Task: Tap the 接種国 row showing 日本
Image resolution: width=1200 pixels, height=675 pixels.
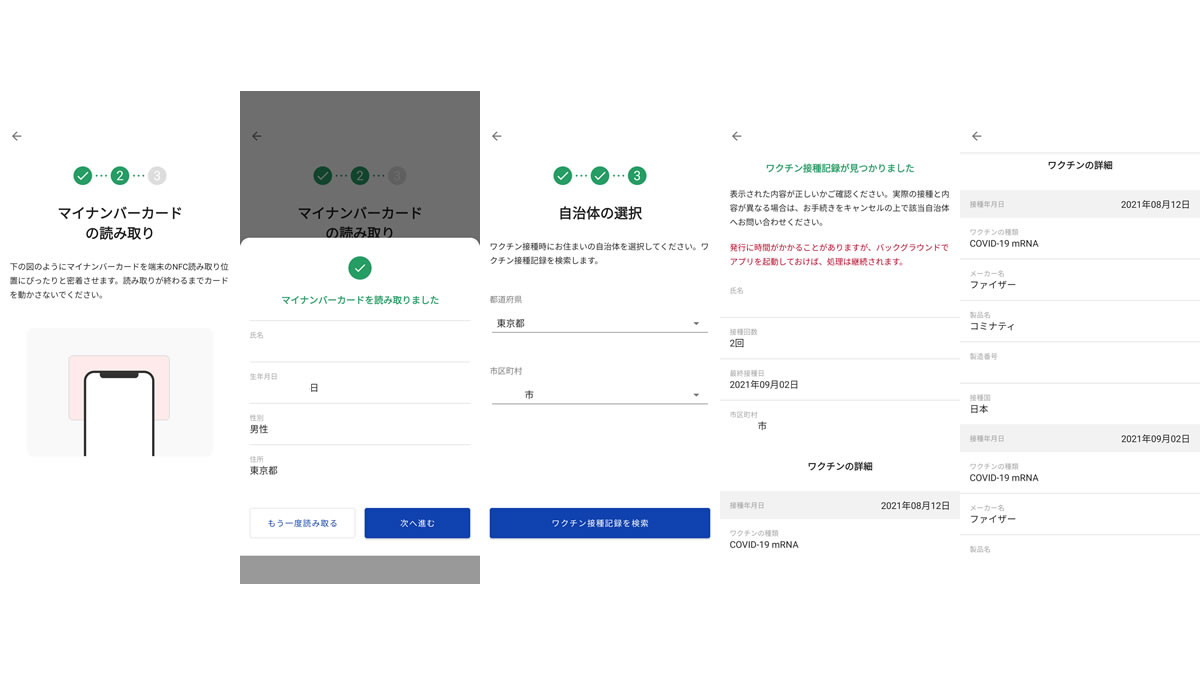Action: tap(1079, 404)
